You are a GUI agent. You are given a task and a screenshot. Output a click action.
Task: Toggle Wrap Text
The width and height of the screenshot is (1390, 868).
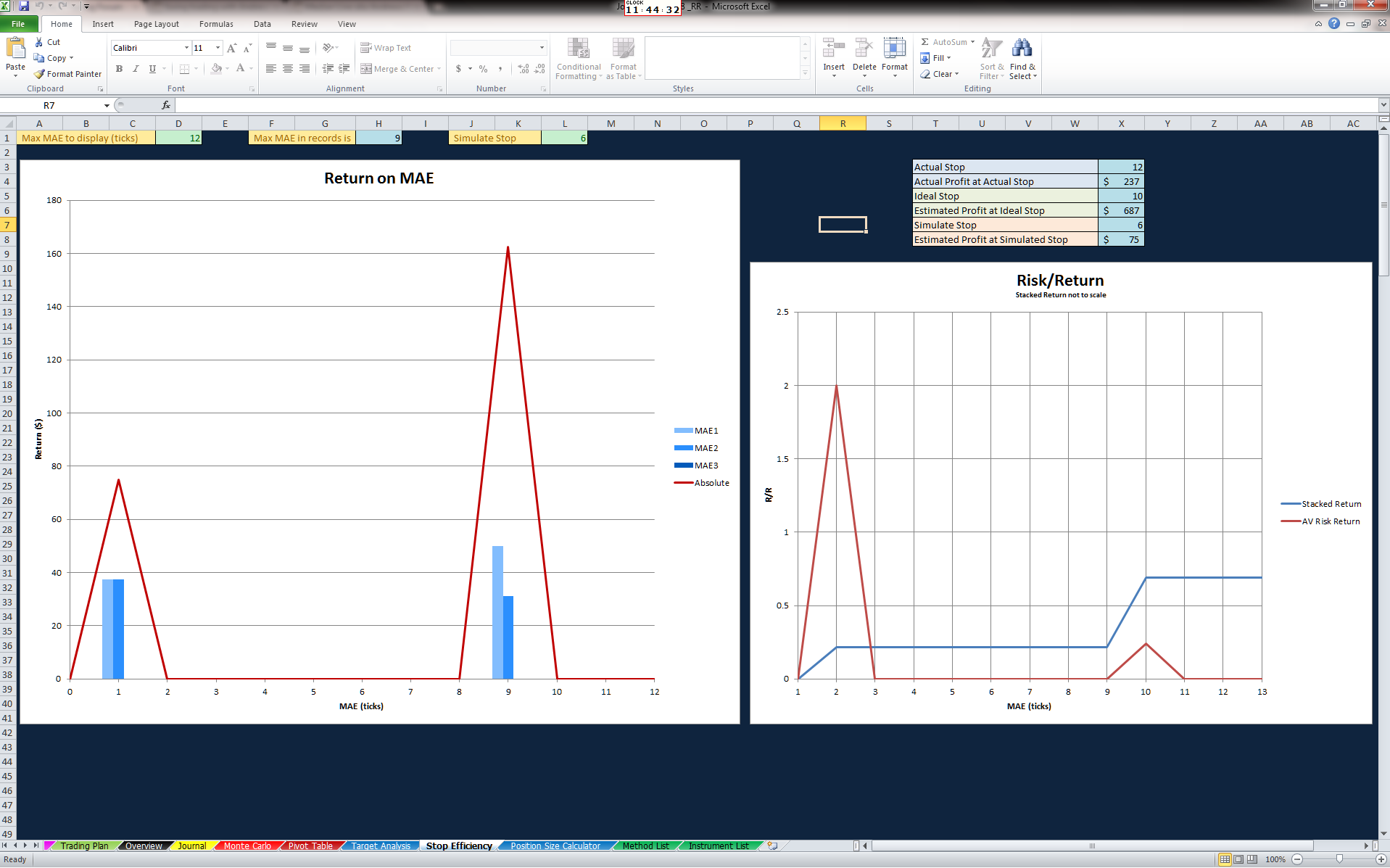(x=386, y=48)
